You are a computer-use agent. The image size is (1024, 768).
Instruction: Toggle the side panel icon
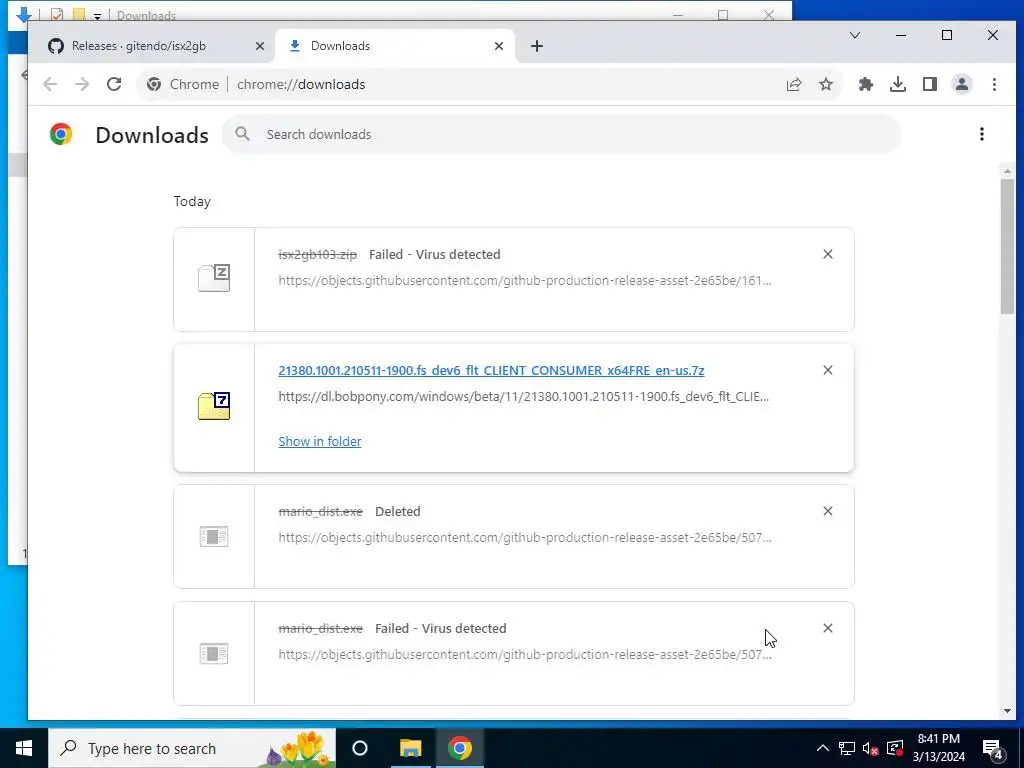coord(930,84)
